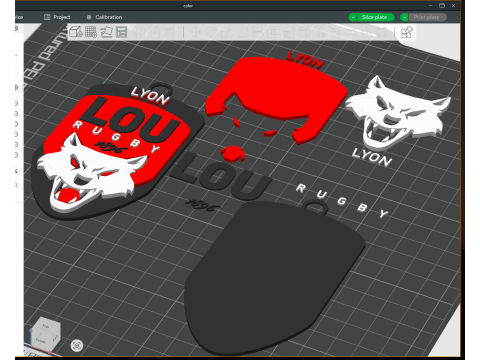Click the Front face of the view cube

click(41, 340)
